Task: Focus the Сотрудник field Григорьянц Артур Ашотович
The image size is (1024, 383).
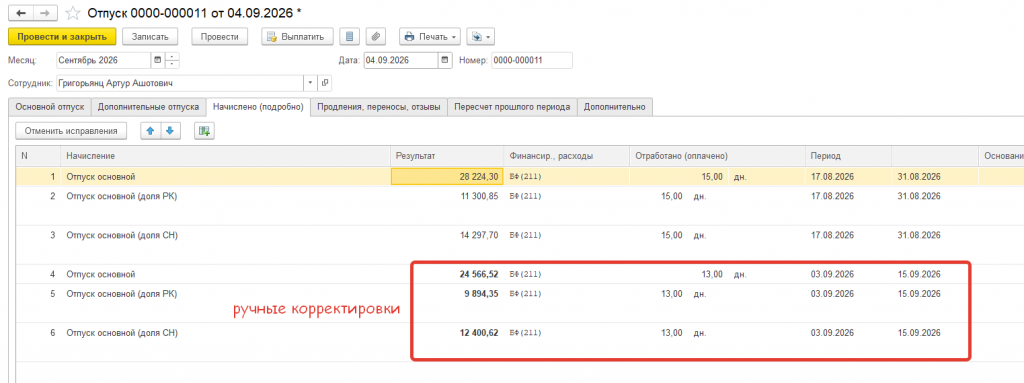Action: point(180,83)
